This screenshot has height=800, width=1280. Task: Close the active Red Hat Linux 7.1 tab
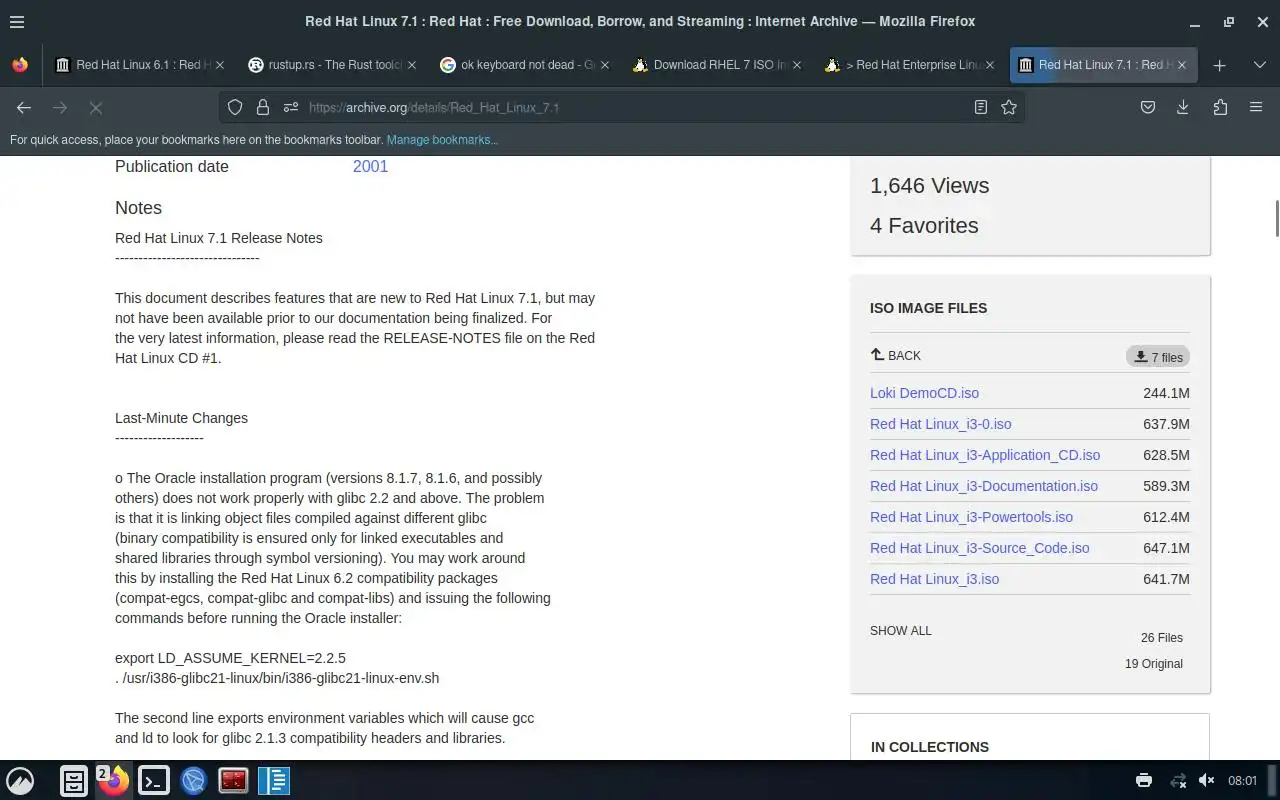point(1181,65)
